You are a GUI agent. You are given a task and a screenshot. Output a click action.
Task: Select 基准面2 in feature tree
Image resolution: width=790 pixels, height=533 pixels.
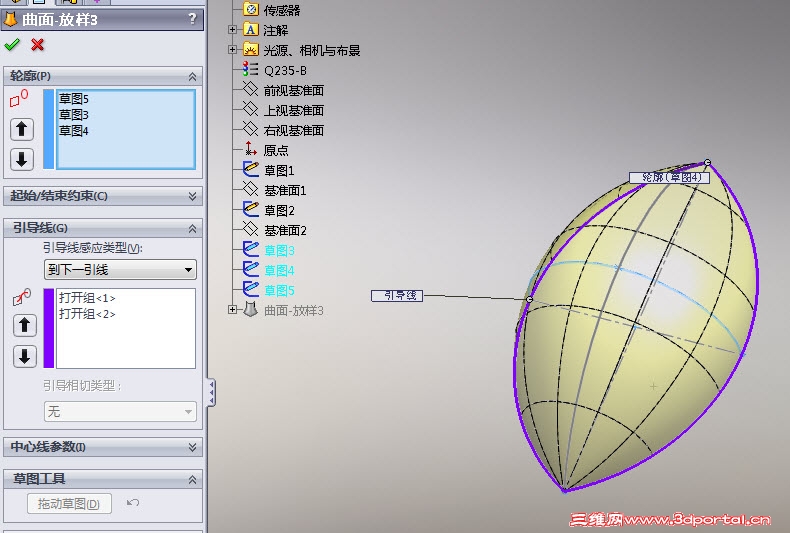pyautogui.click(x=285, y=231)
